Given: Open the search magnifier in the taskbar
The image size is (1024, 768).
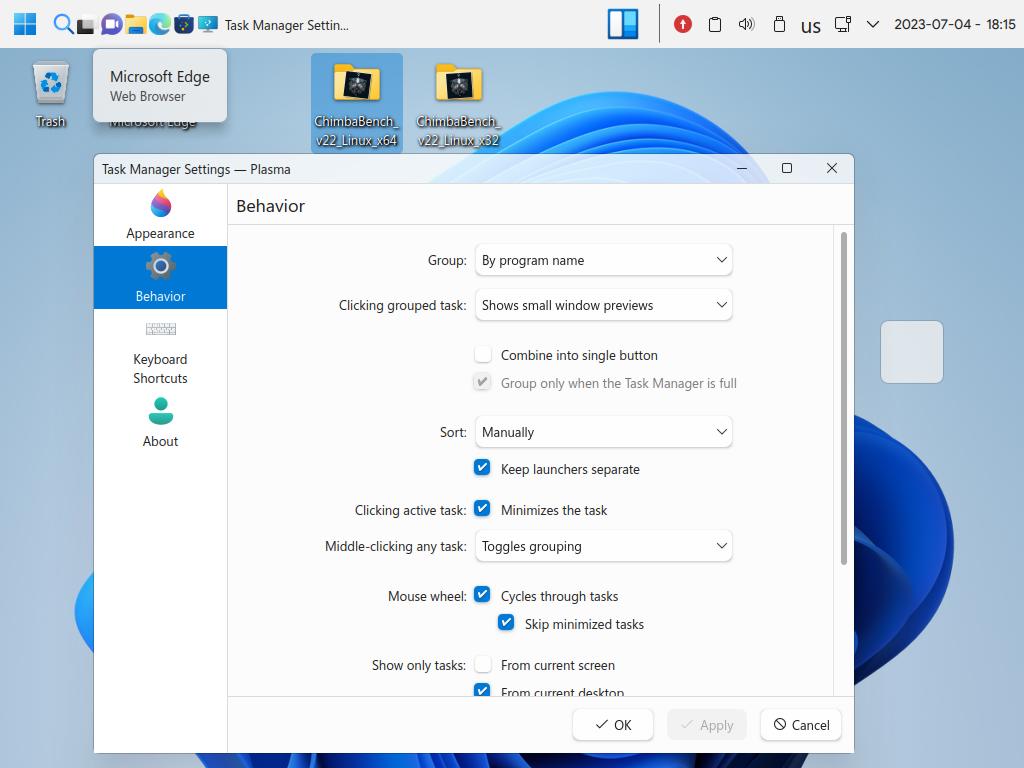Looking at the screenshot, I should 63,24.
